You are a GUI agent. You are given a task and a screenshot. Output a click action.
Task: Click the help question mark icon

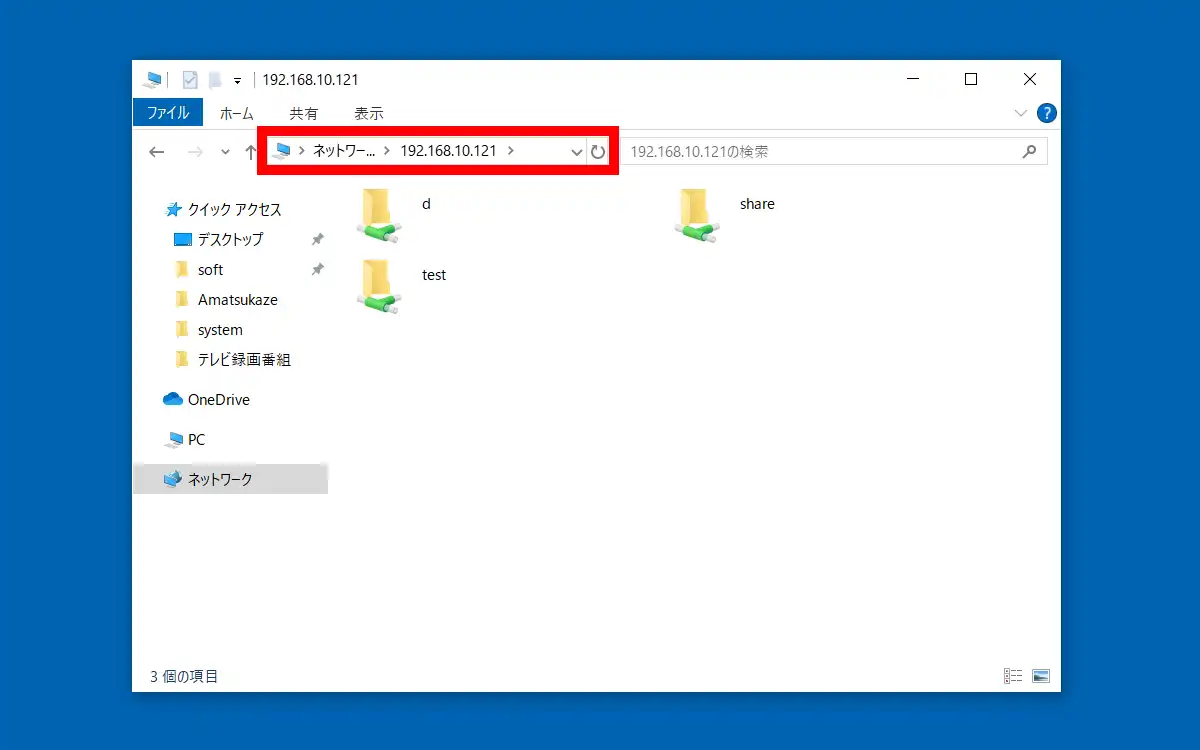[x=1046, y=113]
